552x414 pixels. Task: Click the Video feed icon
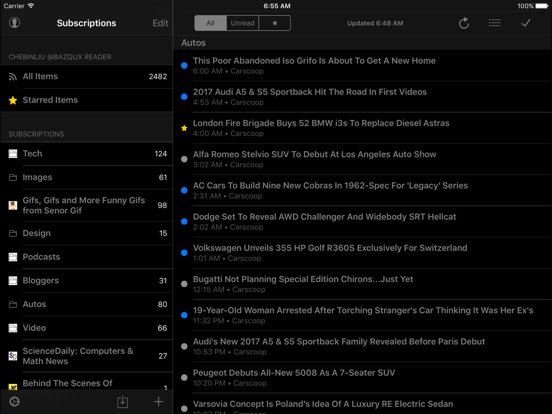pyautogui.click(x=13, y=328)
